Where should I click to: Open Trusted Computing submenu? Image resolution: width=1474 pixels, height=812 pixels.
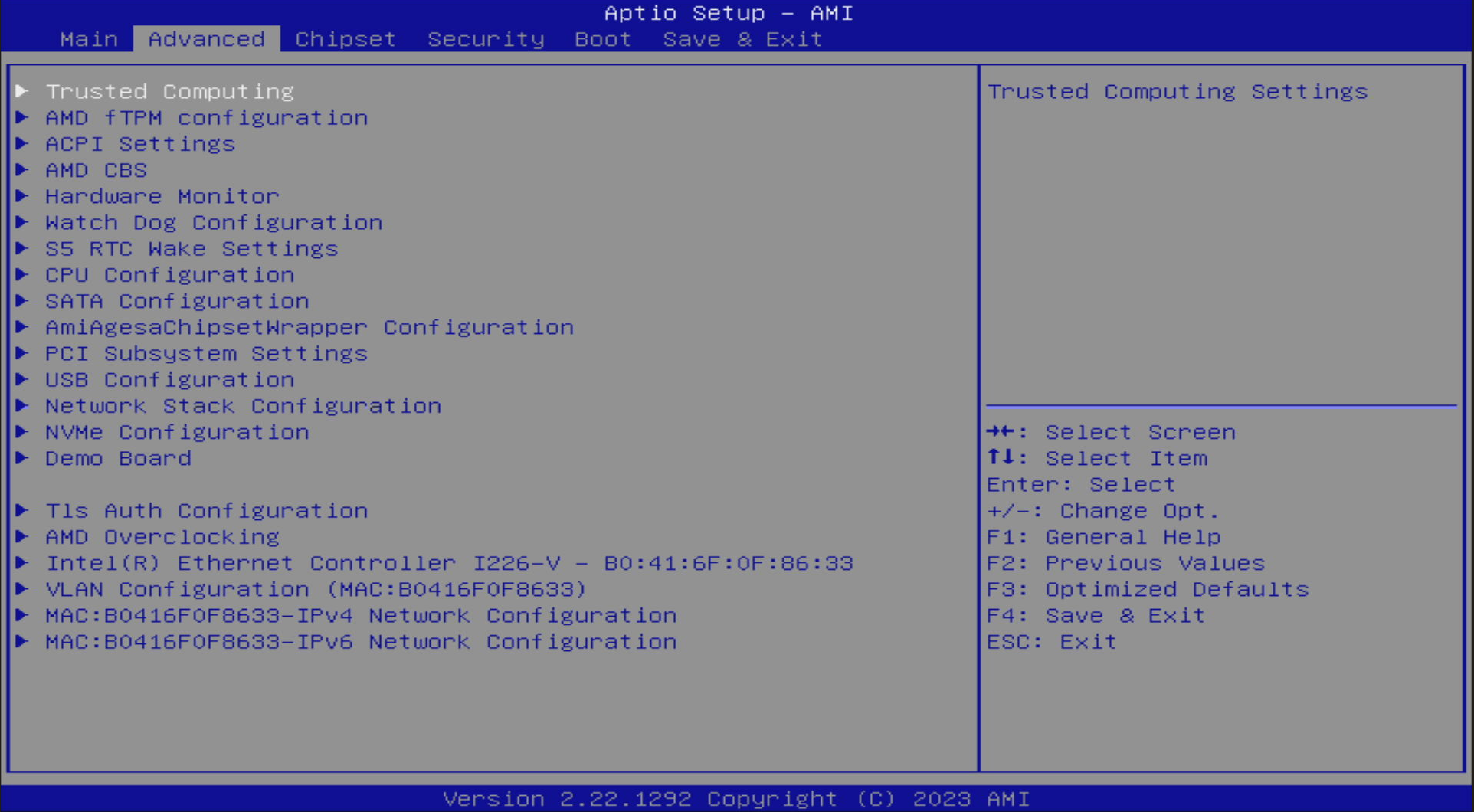click(x=170, y=92)
